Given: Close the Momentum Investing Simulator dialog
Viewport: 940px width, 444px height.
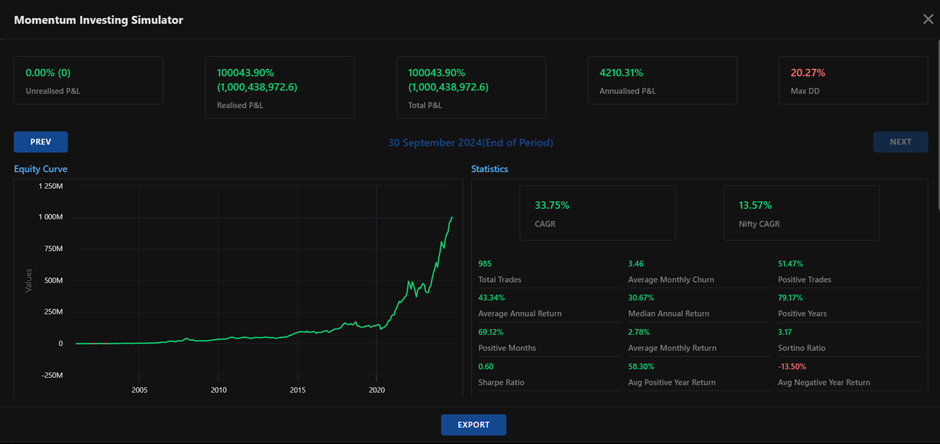Looking at the screenshot, I should pos(926,19).
